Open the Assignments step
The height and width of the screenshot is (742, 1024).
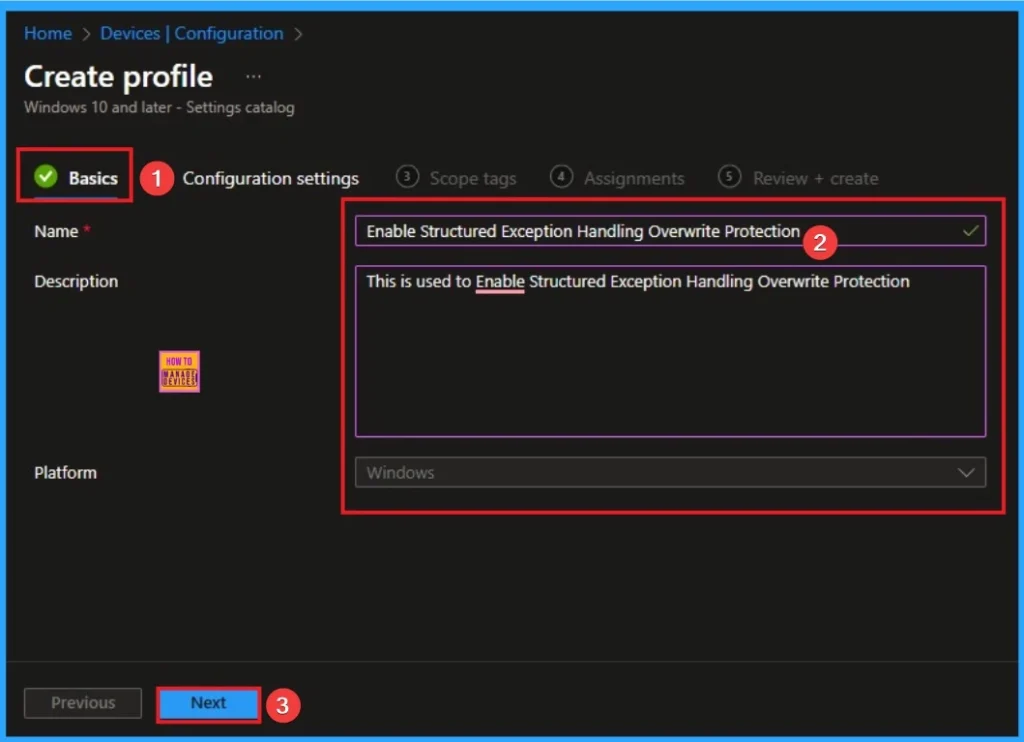click(x=634, y=178)
